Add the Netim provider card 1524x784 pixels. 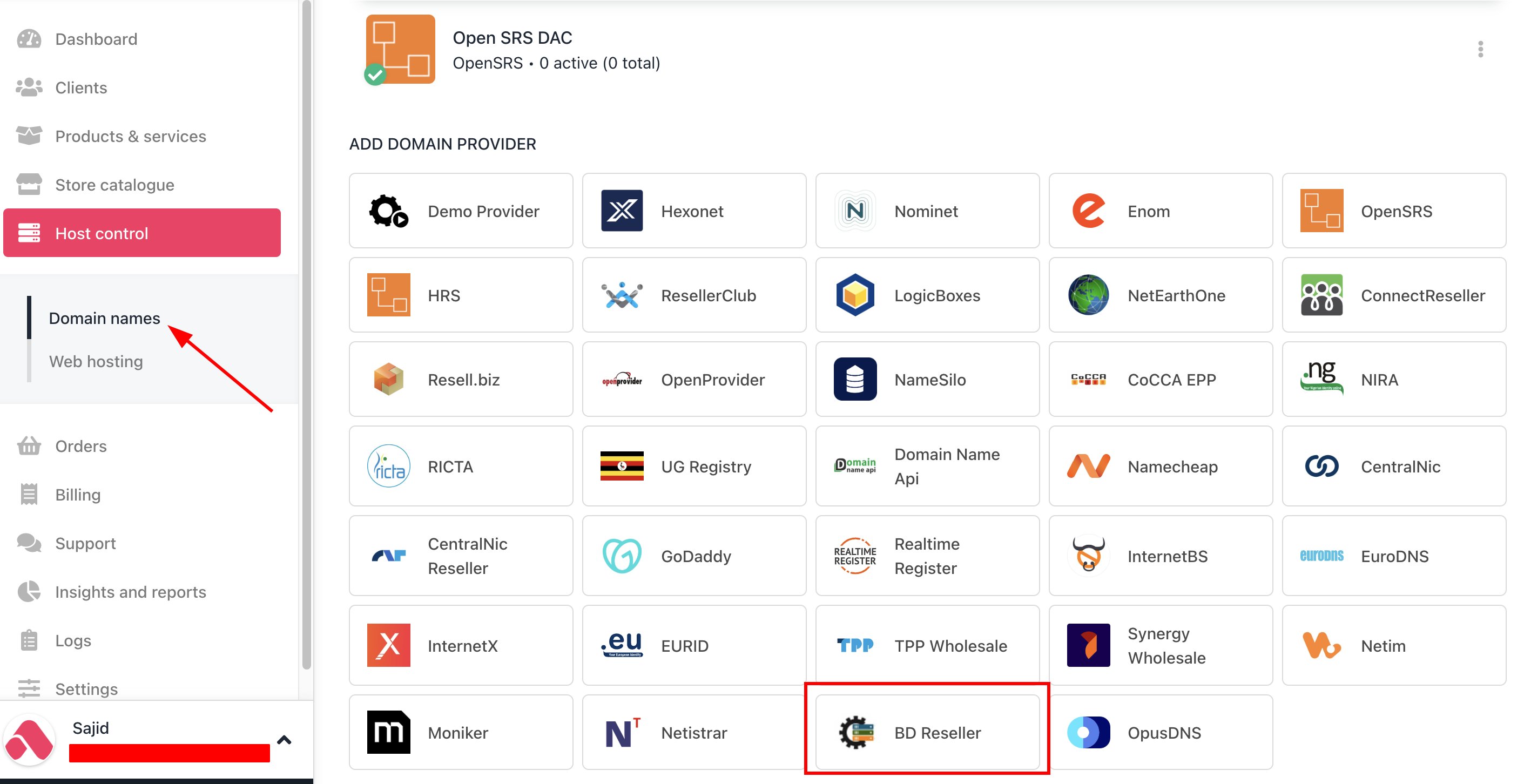pyautogui.click(x=1394, y=645)
